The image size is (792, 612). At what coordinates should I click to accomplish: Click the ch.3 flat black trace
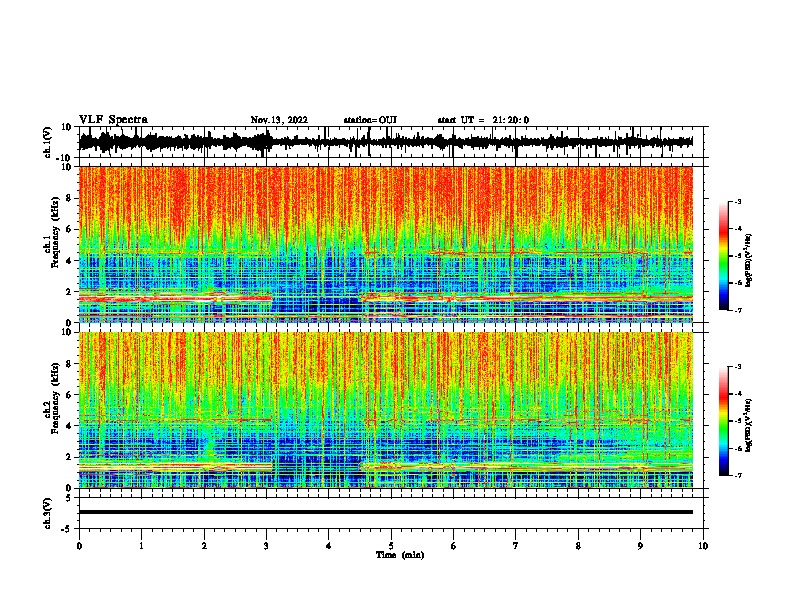[x=385, y=512]
